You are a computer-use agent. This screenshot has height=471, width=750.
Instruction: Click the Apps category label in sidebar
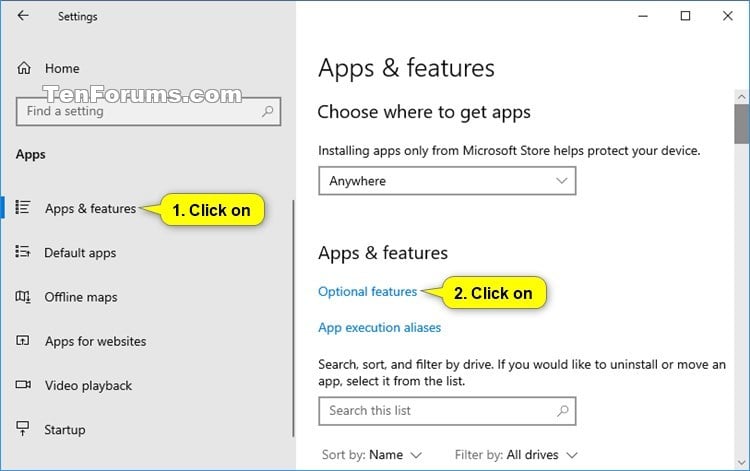pyautogui.click(x=31, y=154)
